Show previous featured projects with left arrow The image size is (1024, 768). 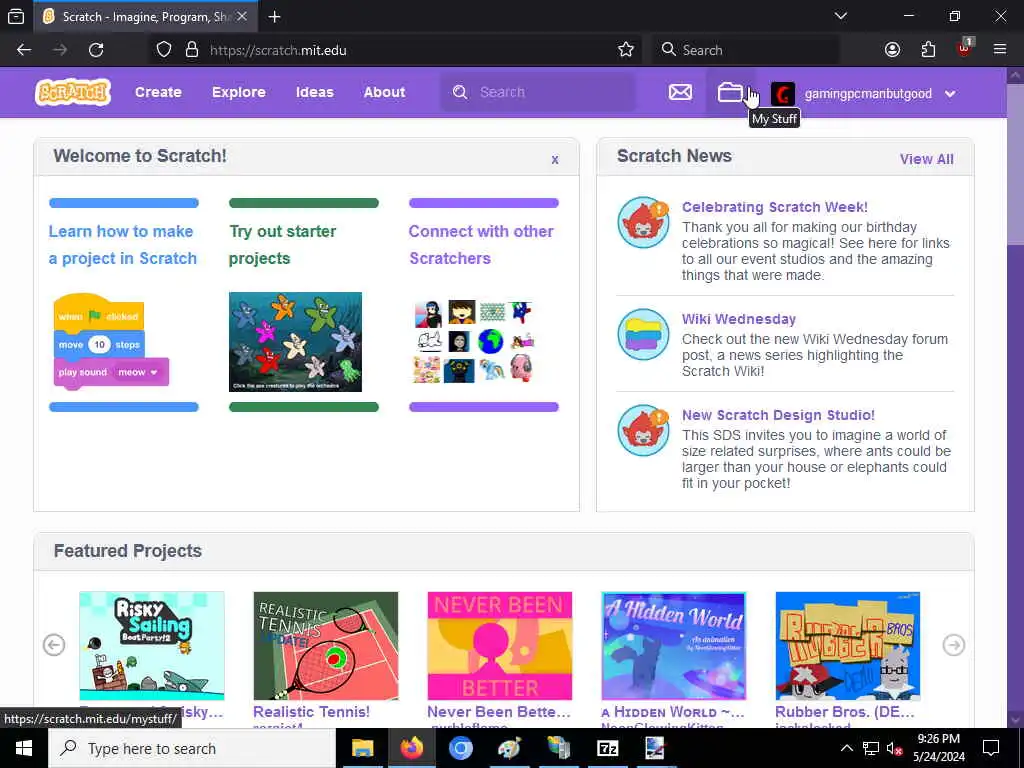click(x=54, y=645)
